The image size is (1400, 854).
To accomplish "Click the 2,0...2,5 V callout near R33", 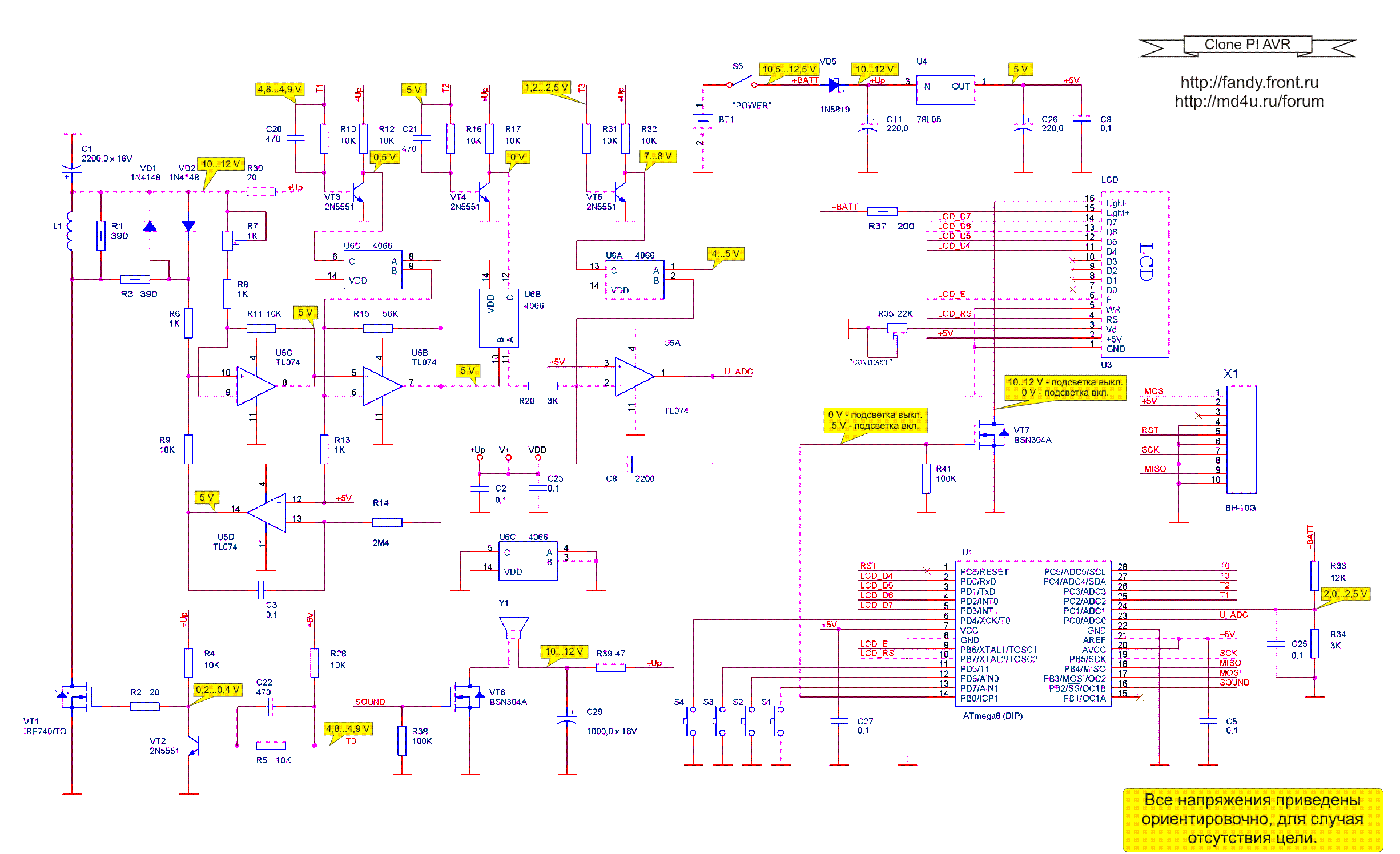I will pyautogui.click(x=1345, y=594).
